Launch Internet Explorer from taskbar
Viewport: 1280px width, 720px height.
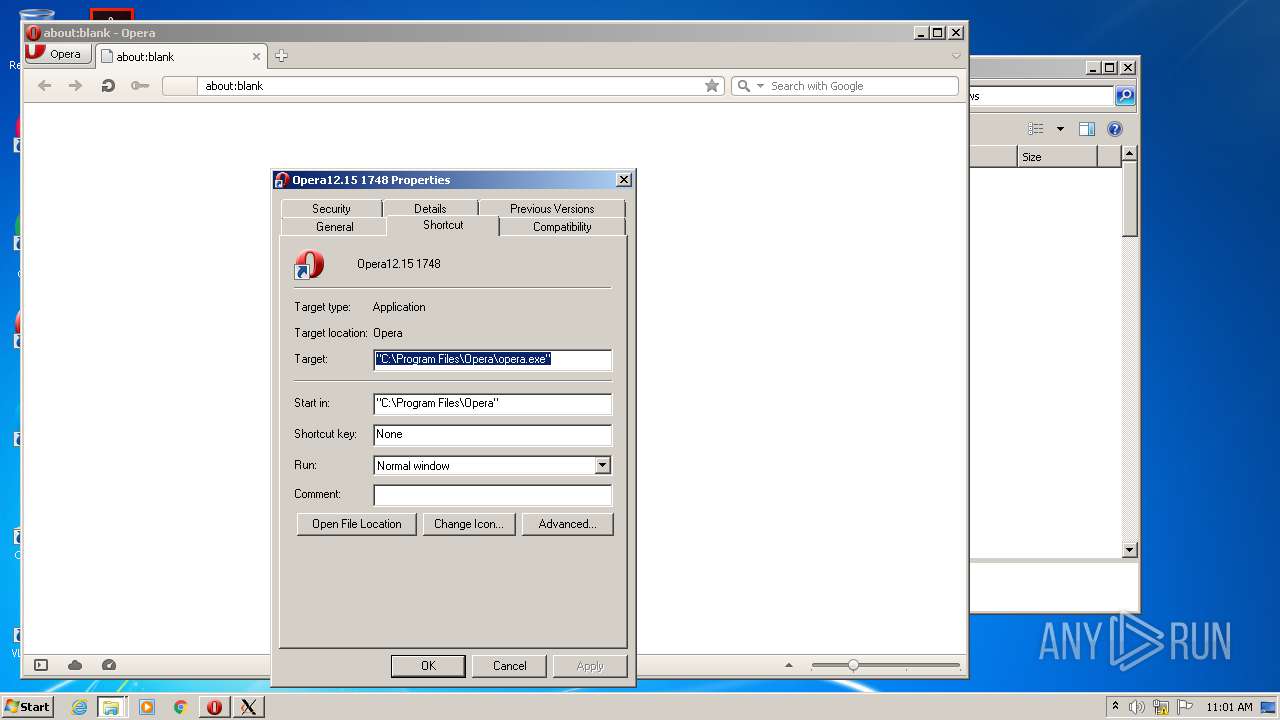(x=79, y=707)
